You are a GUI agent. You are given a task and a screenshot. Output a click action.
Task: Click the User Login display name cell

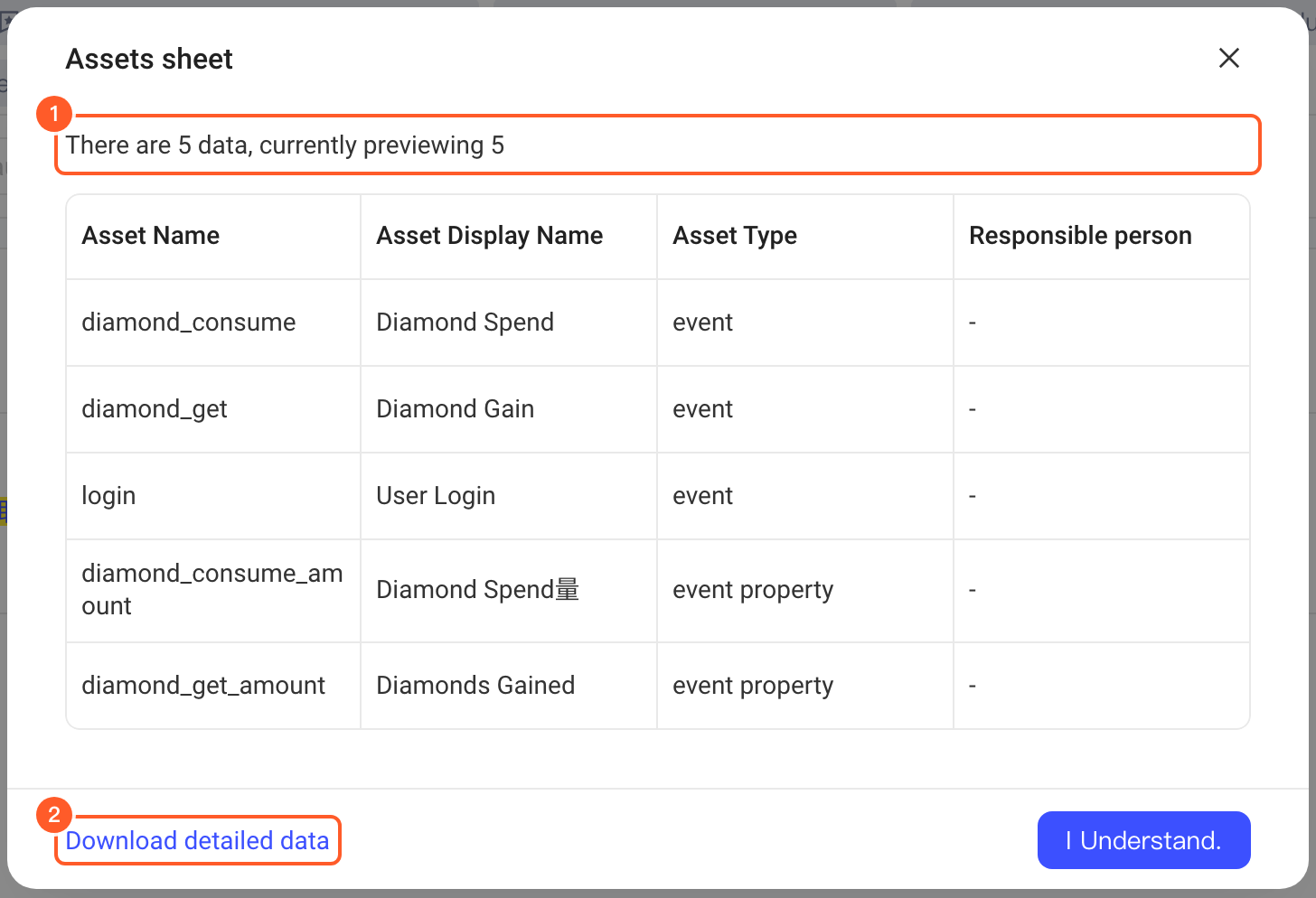click(x=509, y=496)
